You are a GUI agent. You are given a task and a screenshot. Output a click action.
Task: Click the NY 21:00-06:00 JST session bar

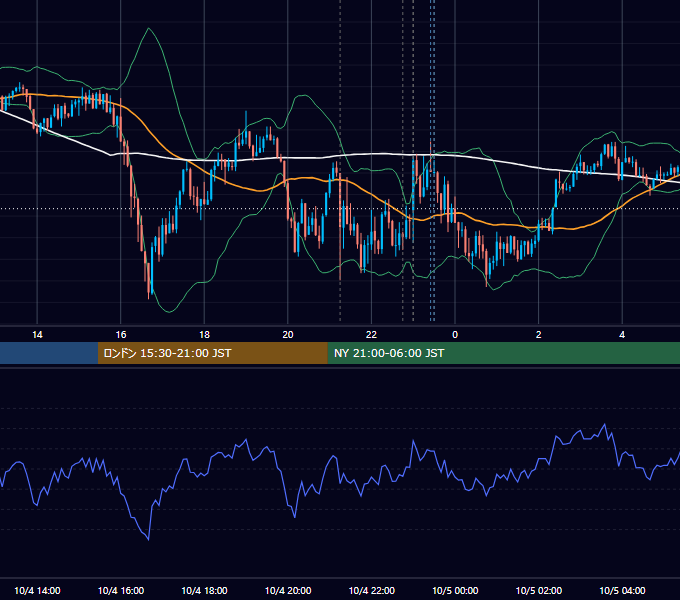click(503, 353)
